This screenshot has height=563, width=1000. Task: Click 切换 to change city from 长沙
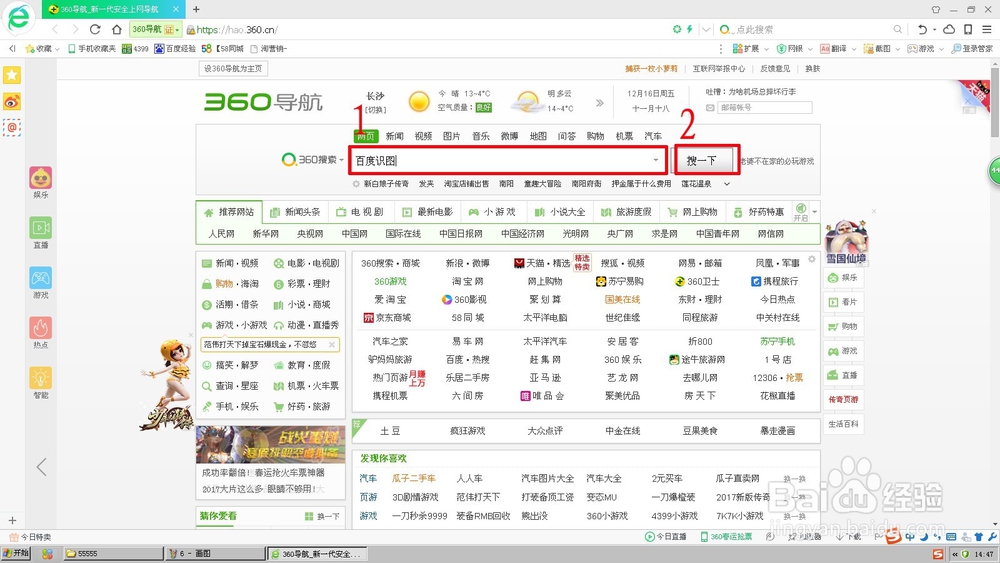(376, 110)
